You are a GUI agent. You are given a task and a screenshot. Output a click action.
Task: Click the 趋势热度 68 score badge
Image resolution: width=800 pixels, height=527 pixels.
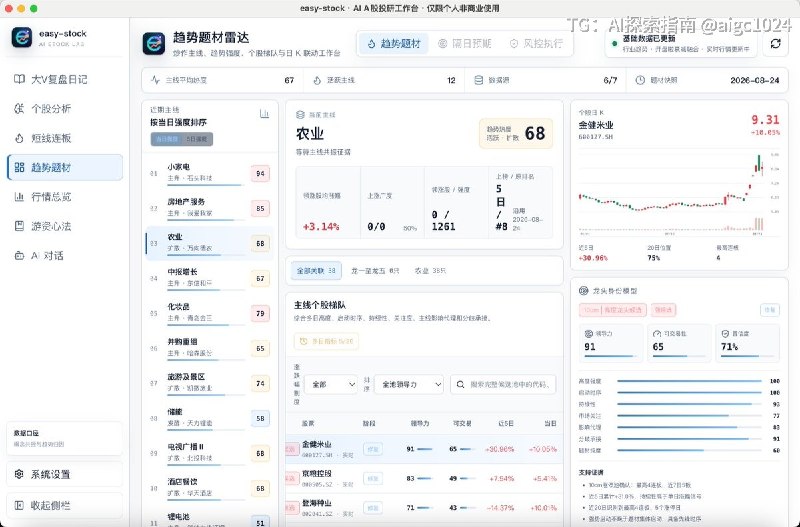(516, 134)
